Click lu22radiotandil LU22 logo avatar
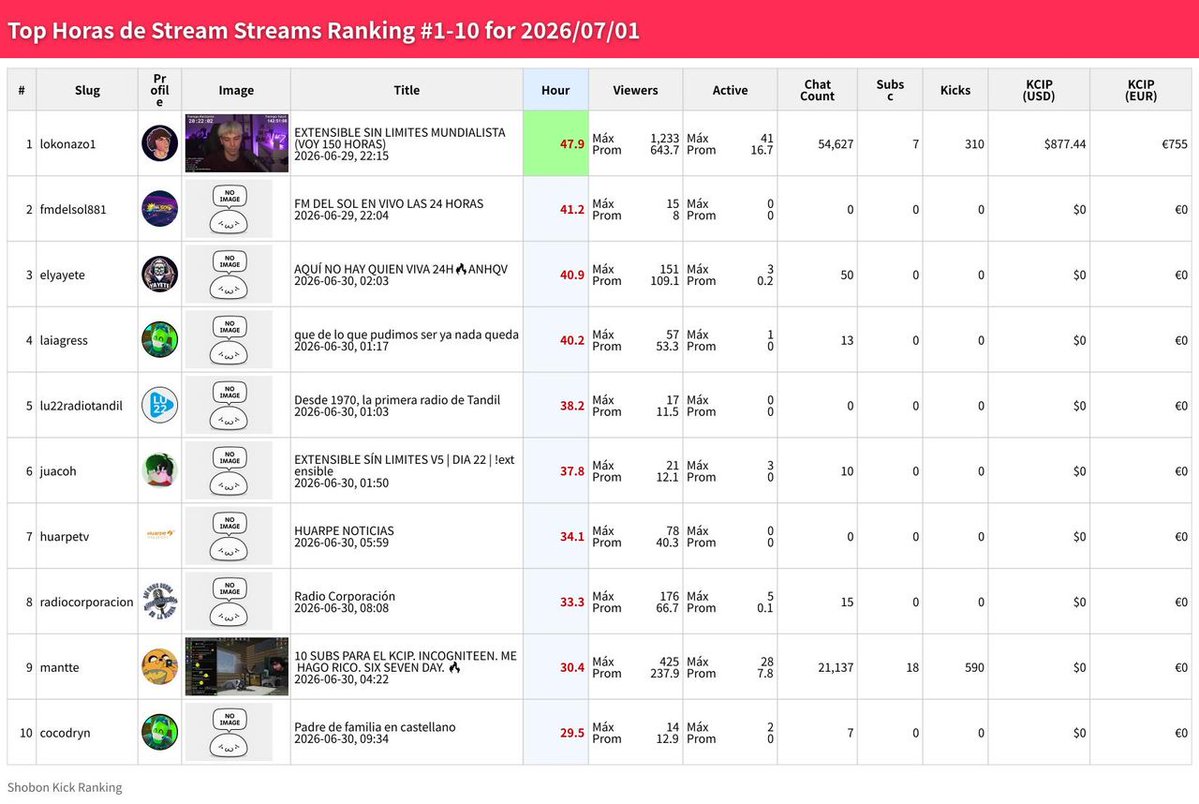Image resolution: width=1199 pixels, height=804 pixels. tap(160, 405)
